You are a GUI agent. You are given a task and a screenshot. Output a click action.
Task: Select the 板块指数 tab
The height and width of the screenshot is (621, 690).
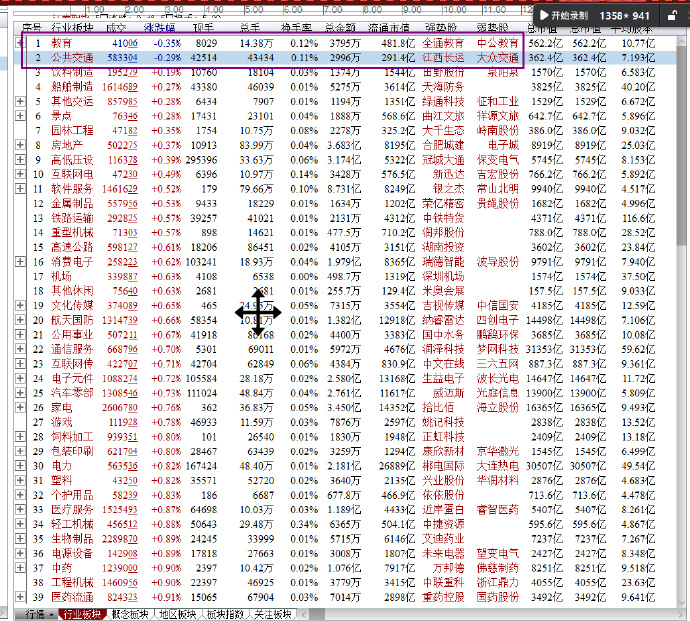(x=227, y=614)
